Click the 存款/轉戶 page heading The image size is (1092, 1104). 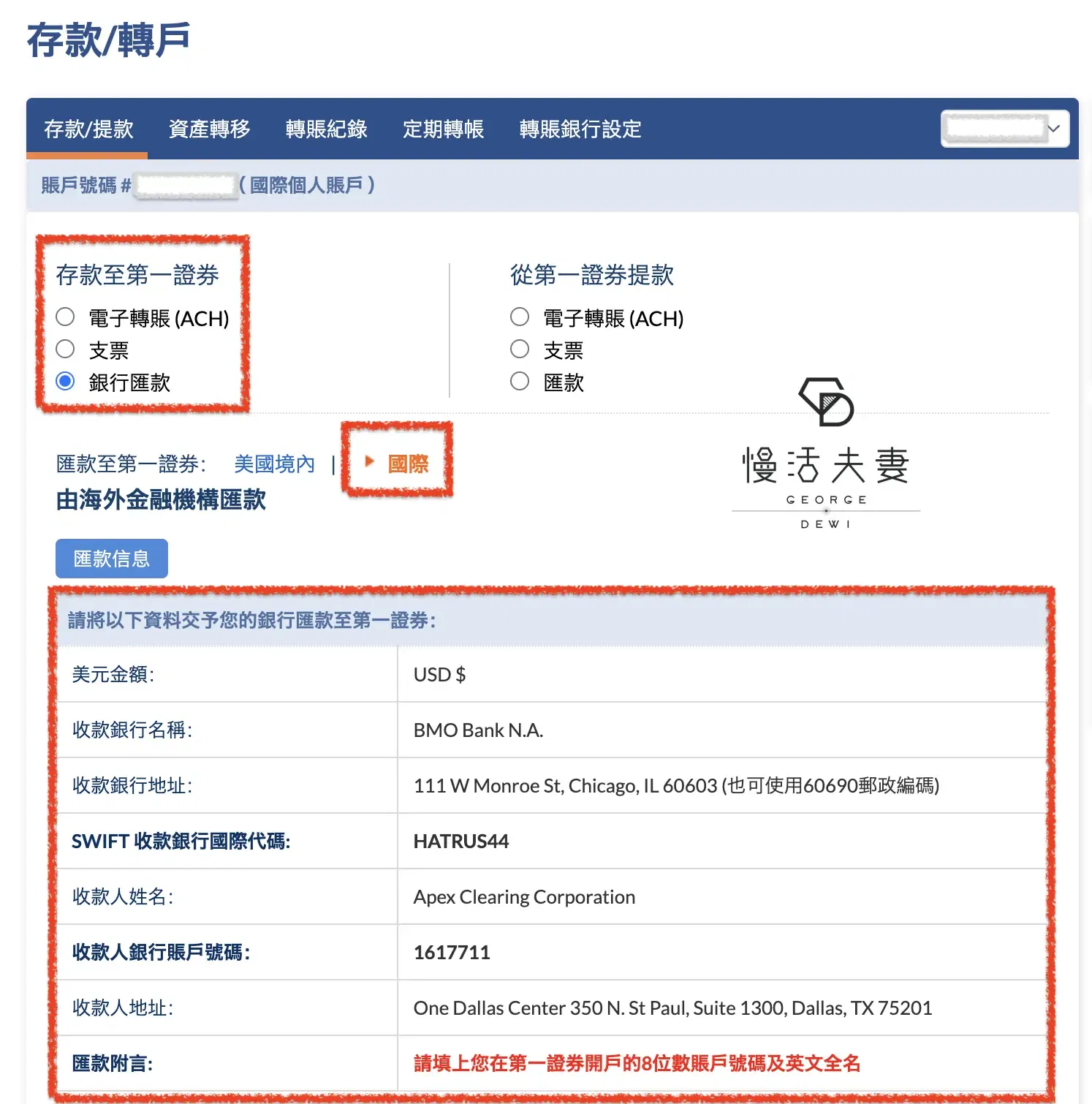point(109,39)
